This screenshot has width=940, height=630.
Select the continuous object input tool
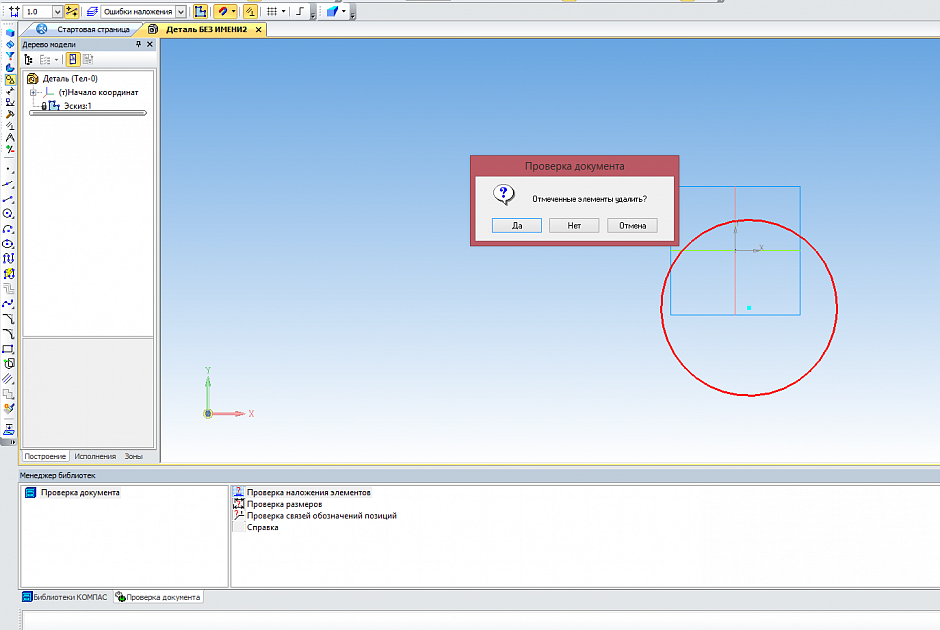click(x=8, y=258)
